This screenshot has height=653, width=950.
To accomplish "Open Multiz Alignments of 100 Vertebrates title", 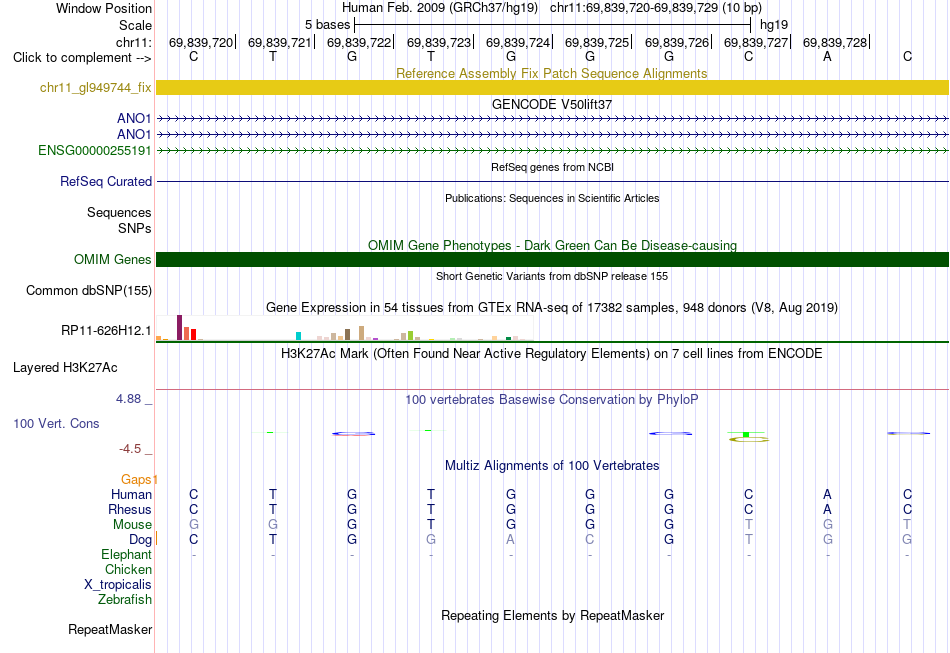I will tap(552, 466).
